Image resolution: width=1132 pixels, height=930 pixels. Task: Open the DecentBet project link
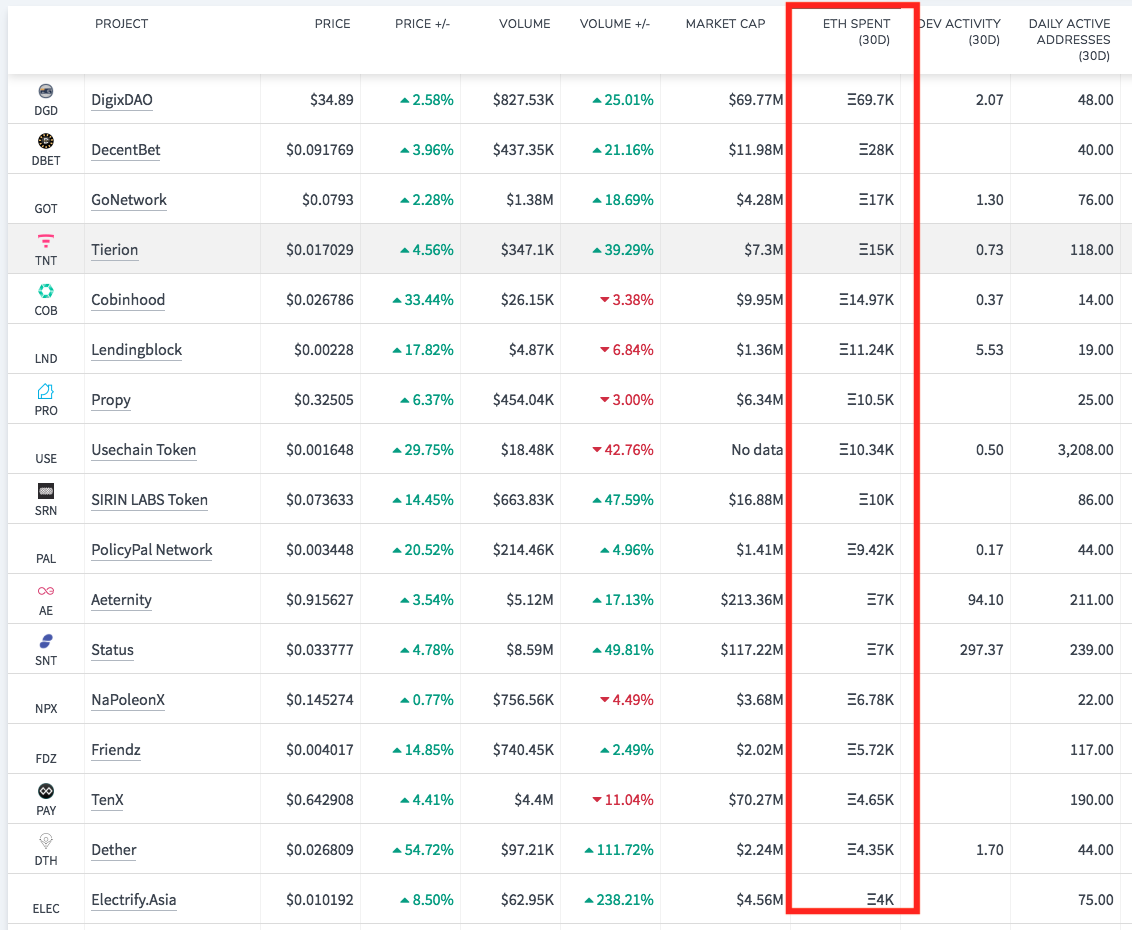click(x=126, y=149)
